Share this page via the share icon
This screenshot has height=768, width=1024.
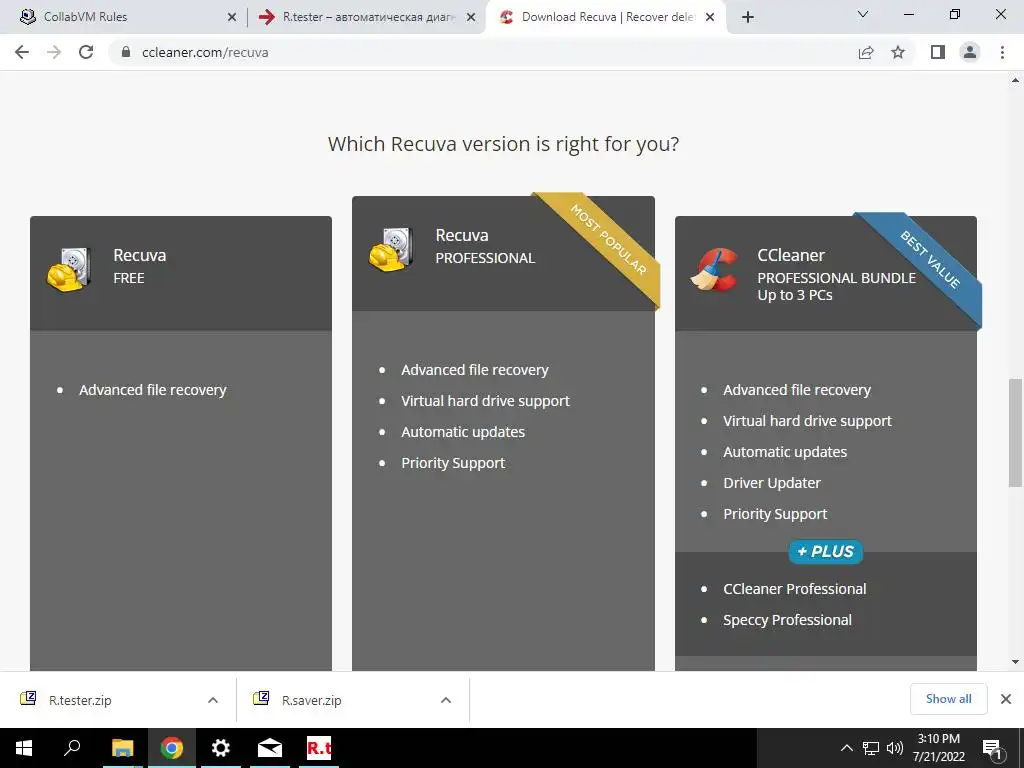tap(866, 52)
